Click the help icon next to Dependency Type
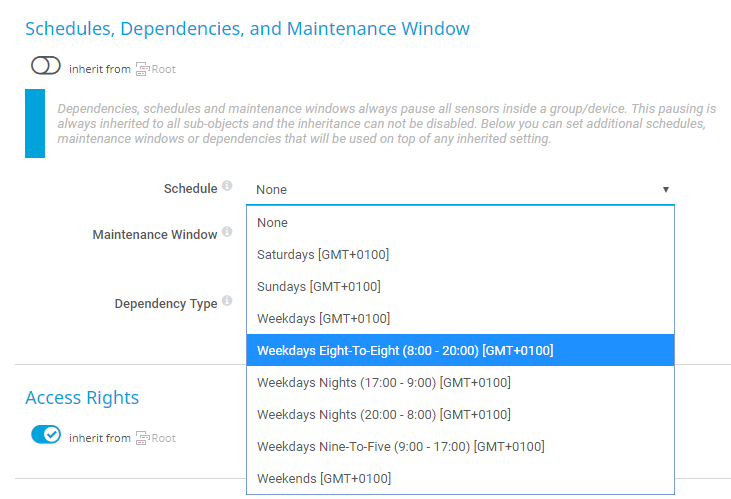The width and height of the screenshot is (731, 499). click(x=227, y=300)
